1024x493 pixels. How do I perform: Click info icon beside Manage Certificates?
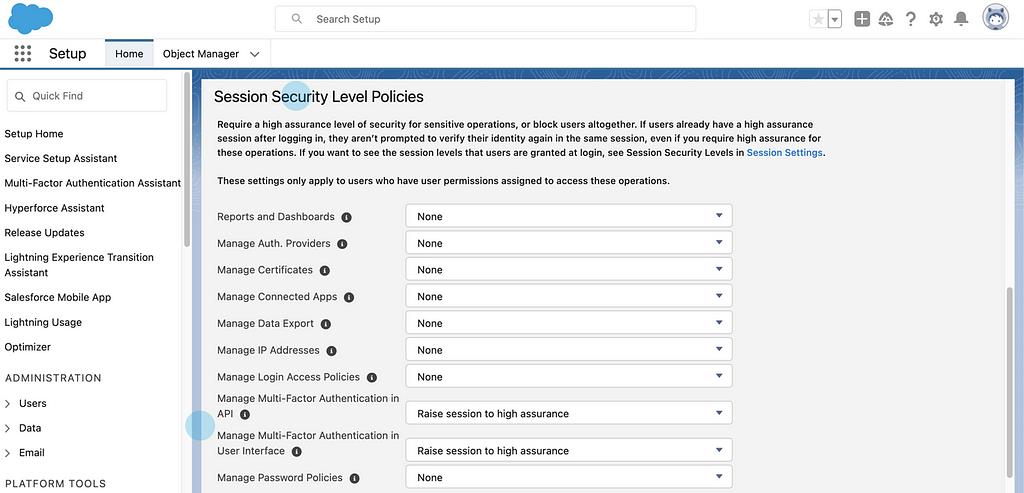325,271
